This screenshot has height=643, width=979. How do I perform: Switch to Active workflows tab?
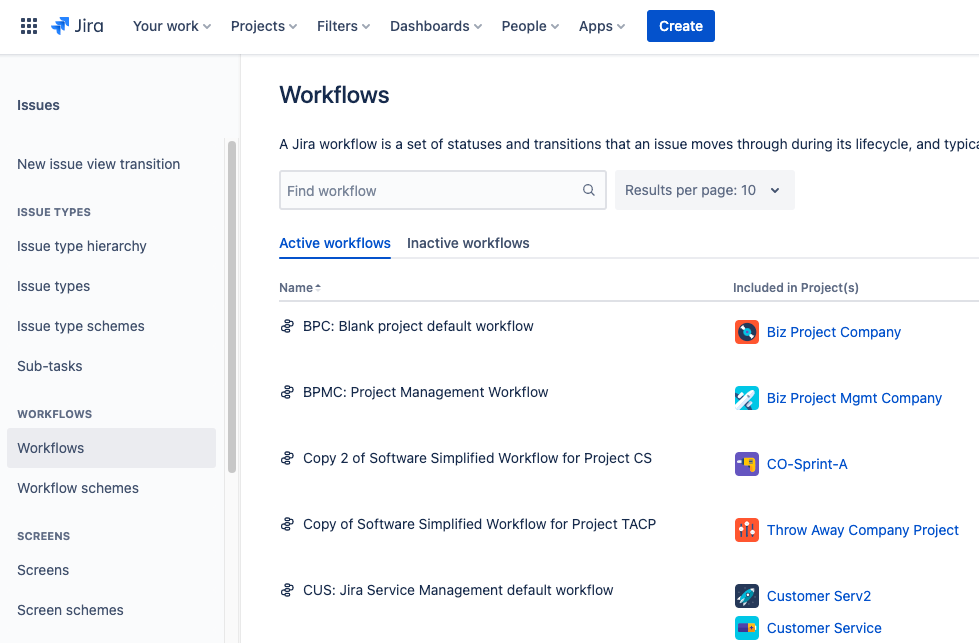(335, 243)
